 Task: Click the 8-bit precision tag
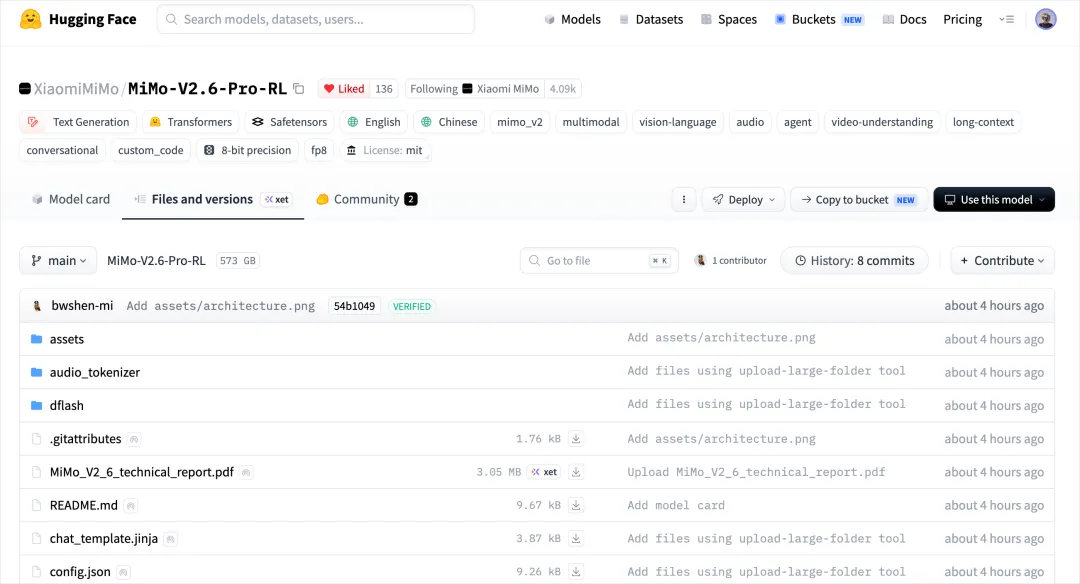(x=248, y=150)
